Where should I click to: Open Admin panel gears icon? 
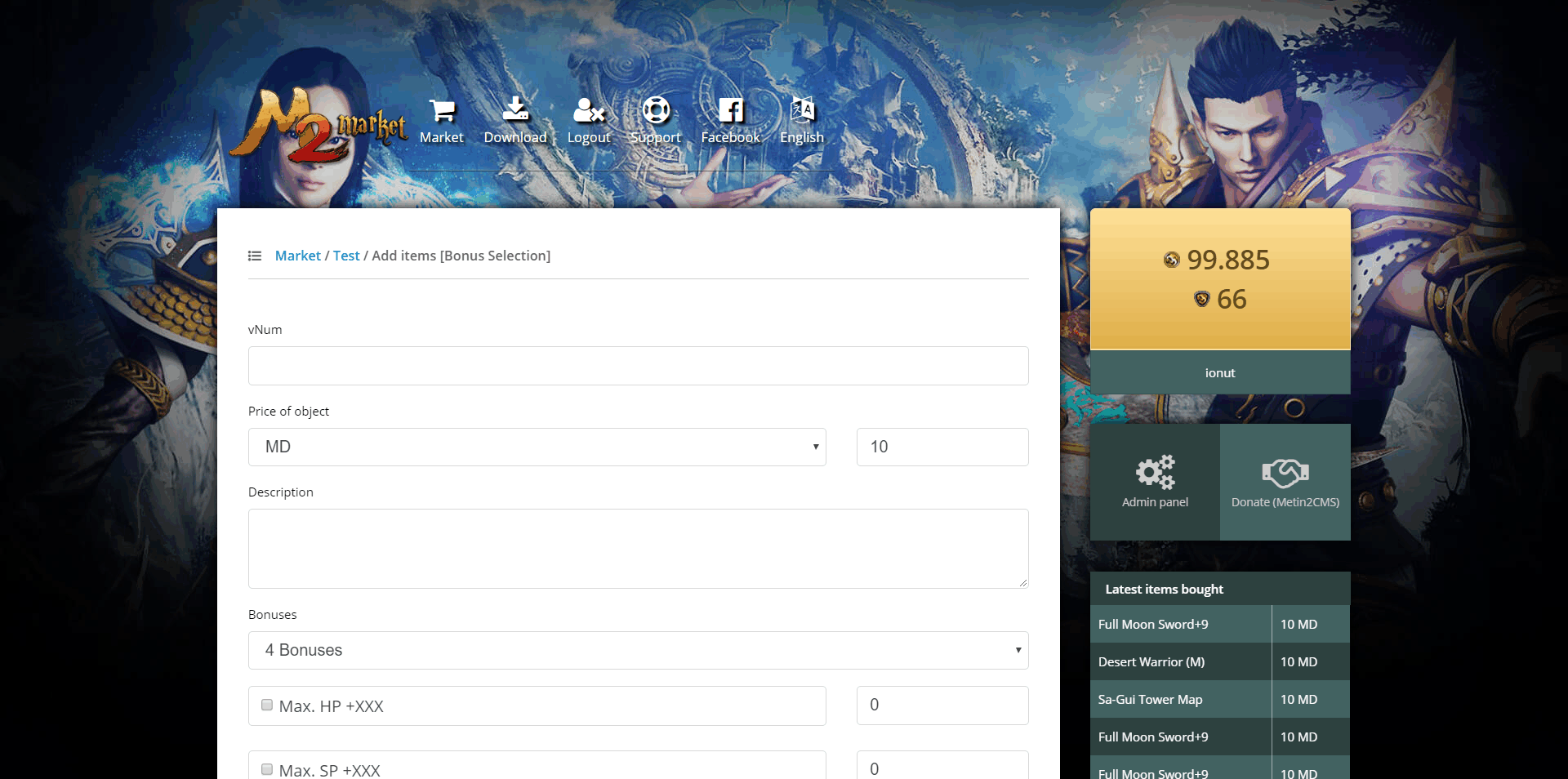point(1155,472)
